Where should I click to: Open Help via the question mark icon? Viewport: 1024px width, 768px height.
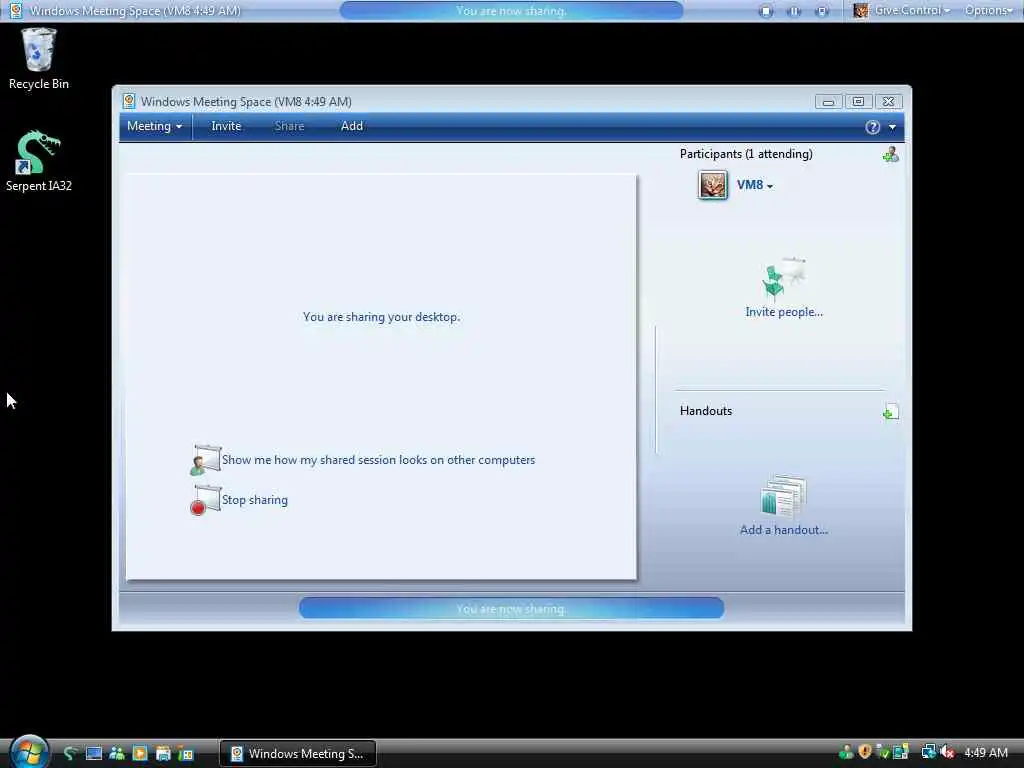click(872, 127)
